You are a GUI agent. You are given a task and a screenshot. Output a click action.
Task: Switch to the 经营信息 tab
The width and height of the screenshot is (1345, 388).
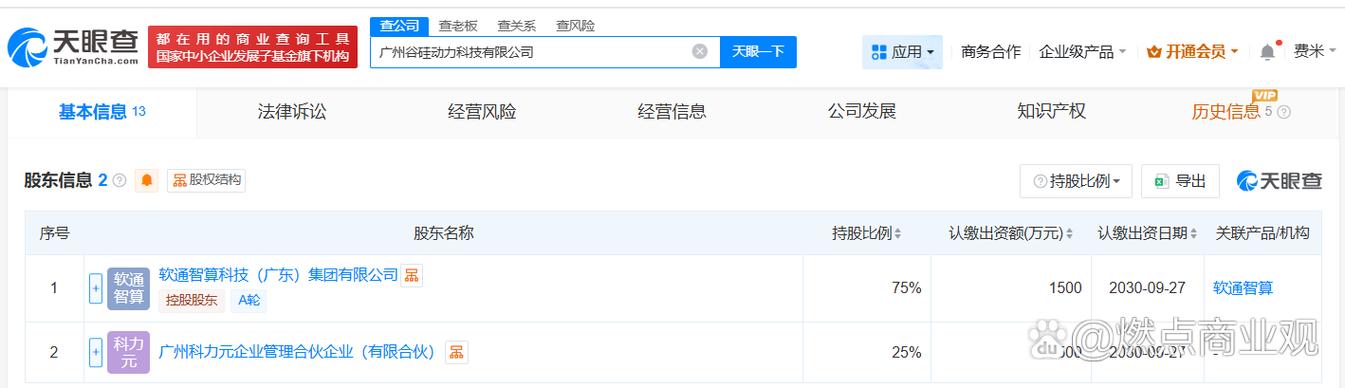(x=672, y=112)
